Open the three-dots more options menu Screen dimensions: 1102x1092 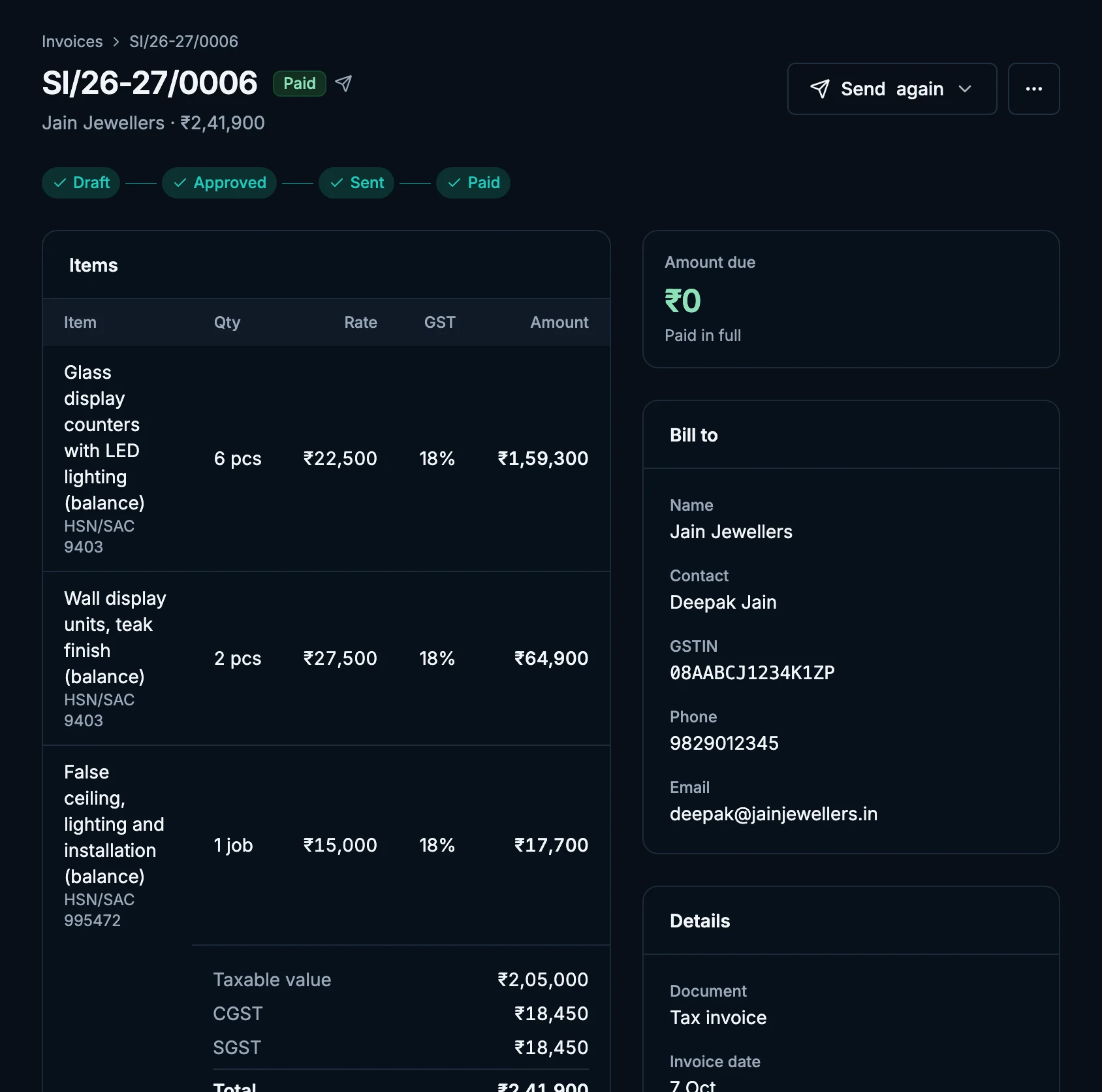click(x=1033, y=89)
